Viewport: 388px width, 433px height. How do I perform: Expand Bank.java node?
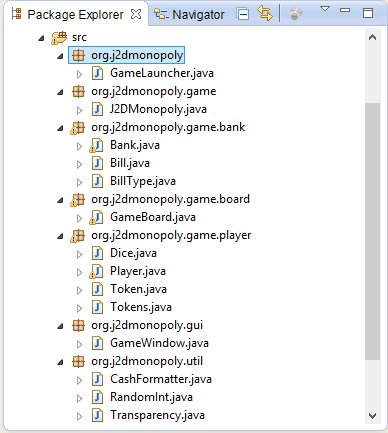coord(79,146)
